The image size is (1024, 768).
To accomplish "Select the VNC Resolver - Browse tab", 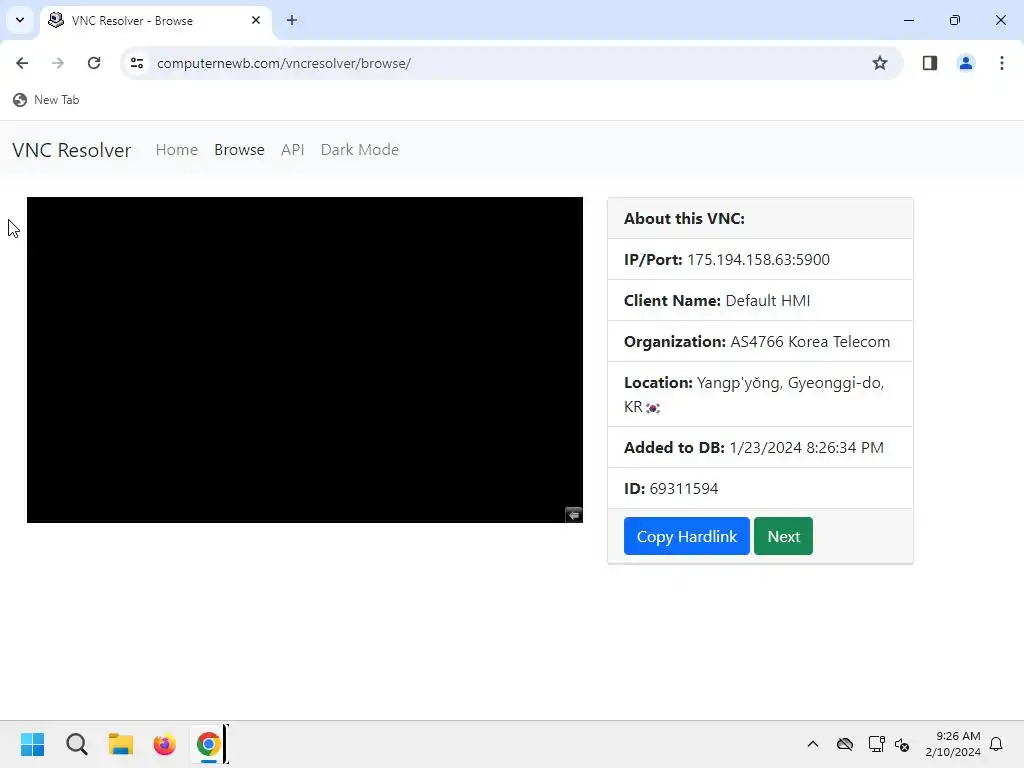I will (x=155, y=20).
